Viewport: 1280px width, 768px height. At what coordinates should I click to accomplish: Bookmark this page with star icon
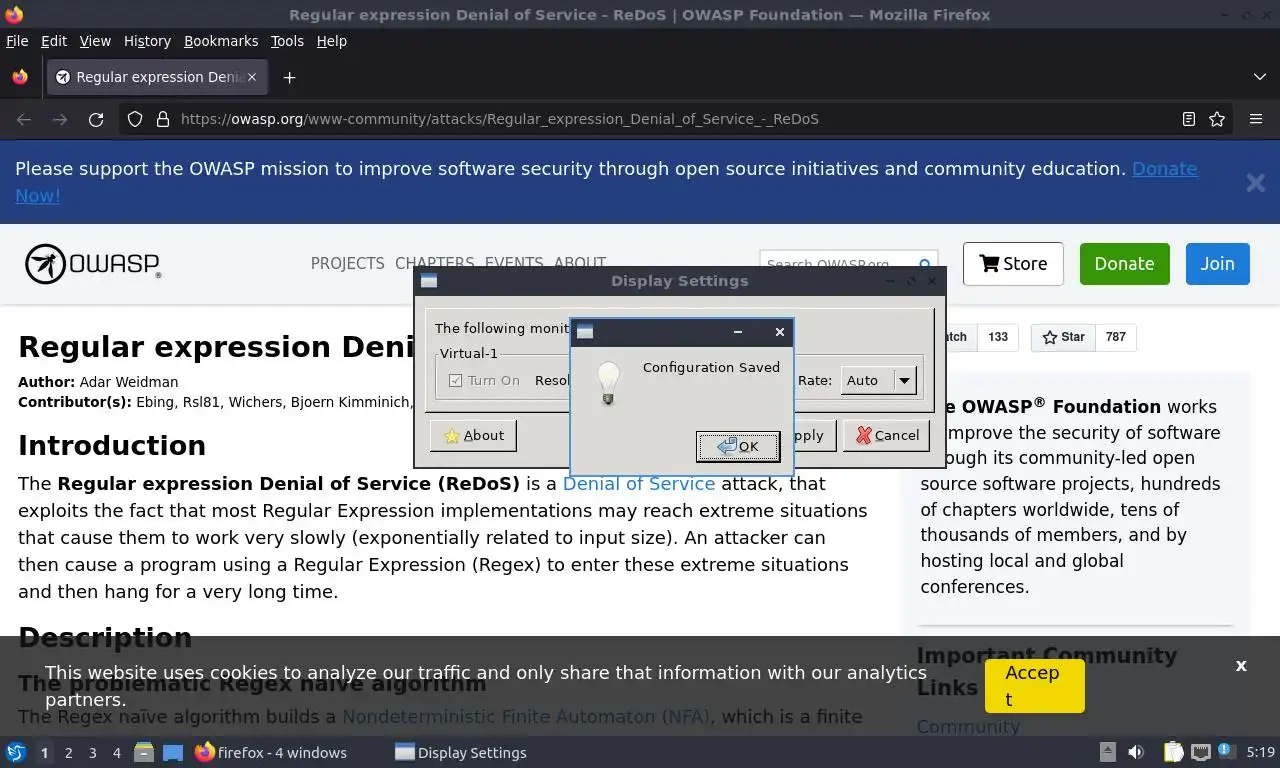coord(1217,119)
